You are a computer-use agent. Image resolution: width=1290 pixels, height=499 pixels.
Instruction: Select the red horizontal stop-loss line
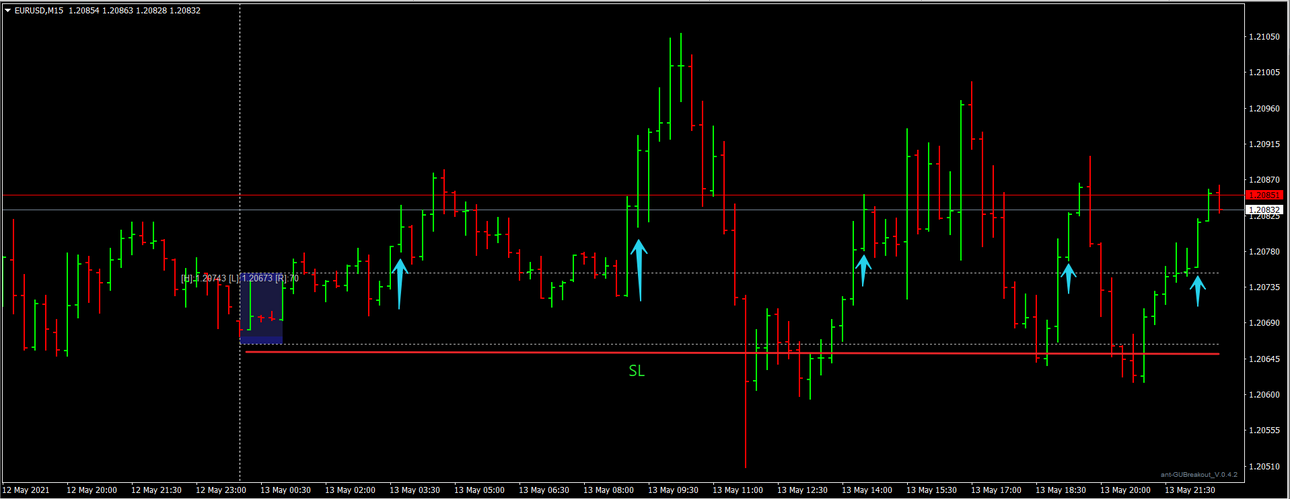click(732, 353)
